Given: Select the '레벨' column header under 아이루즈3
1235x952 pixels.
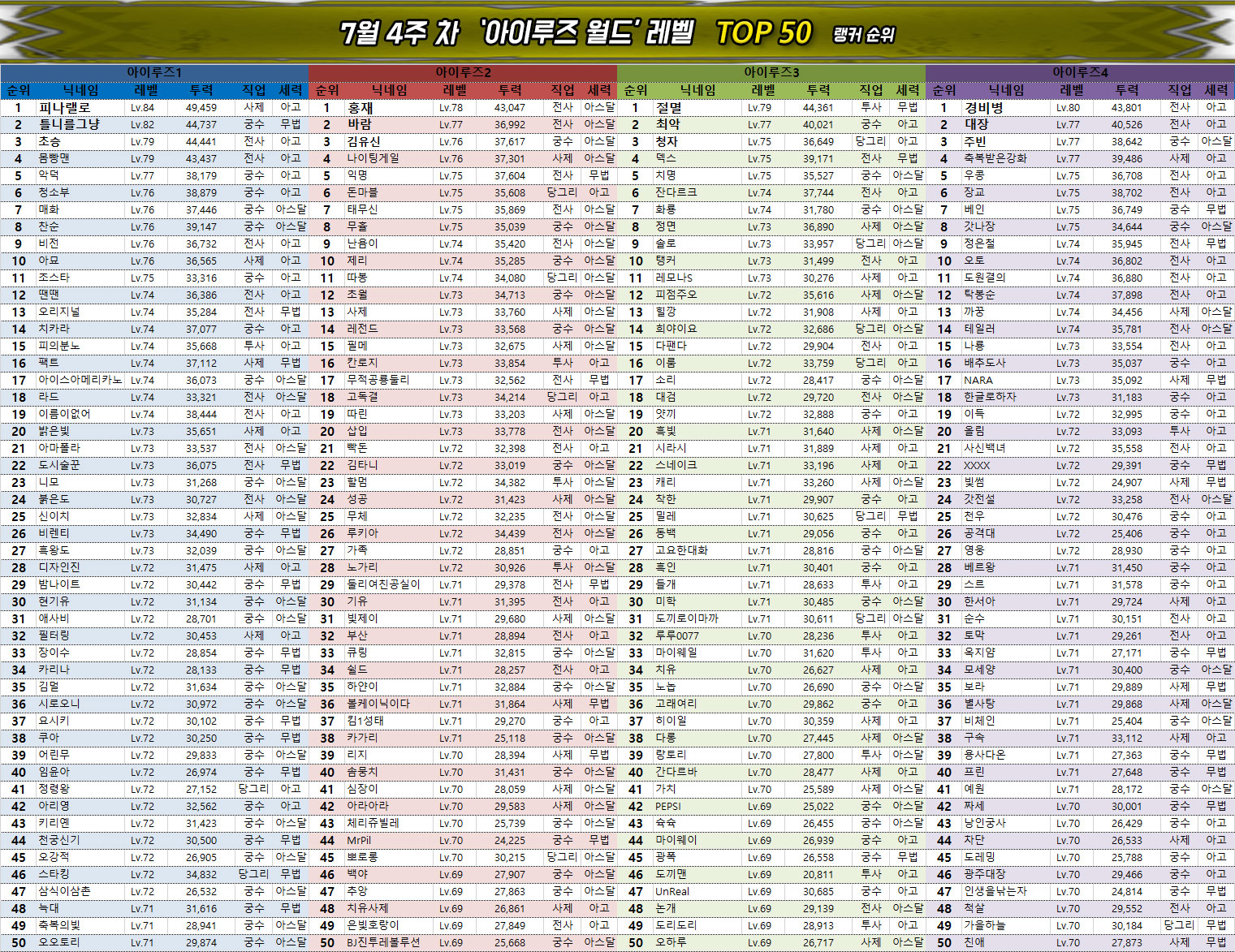Looking at the screenshot, I should [763, 90].
